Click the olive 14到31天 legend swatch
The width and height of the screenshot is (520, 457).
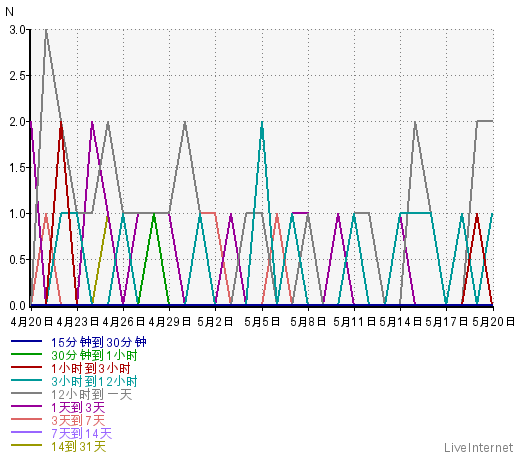(26, 445)
